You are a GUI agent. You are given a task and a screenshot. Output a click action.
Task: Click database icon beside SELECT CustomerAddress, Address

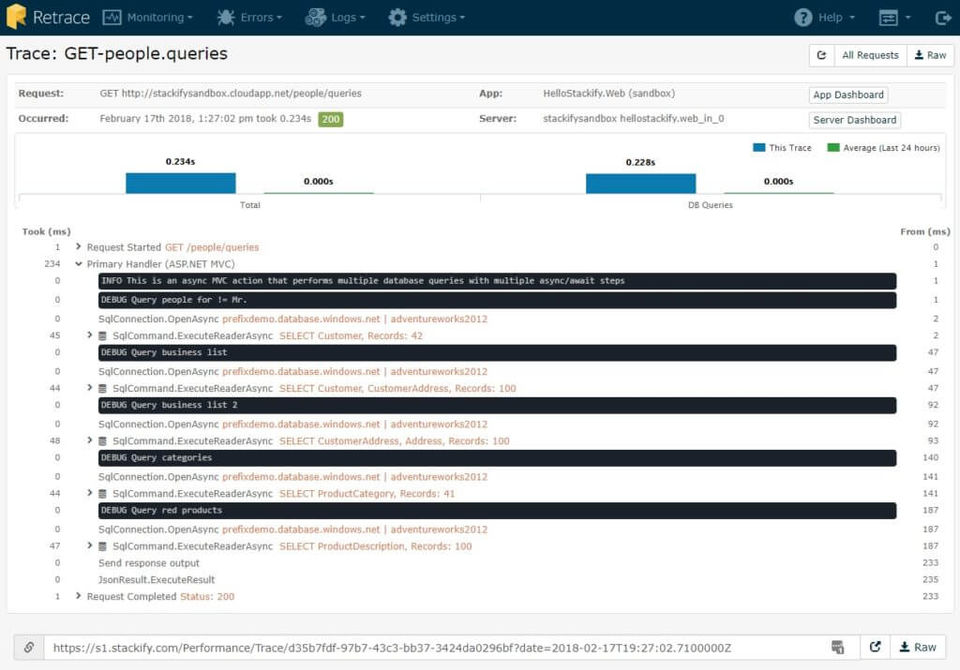[103, 442]
